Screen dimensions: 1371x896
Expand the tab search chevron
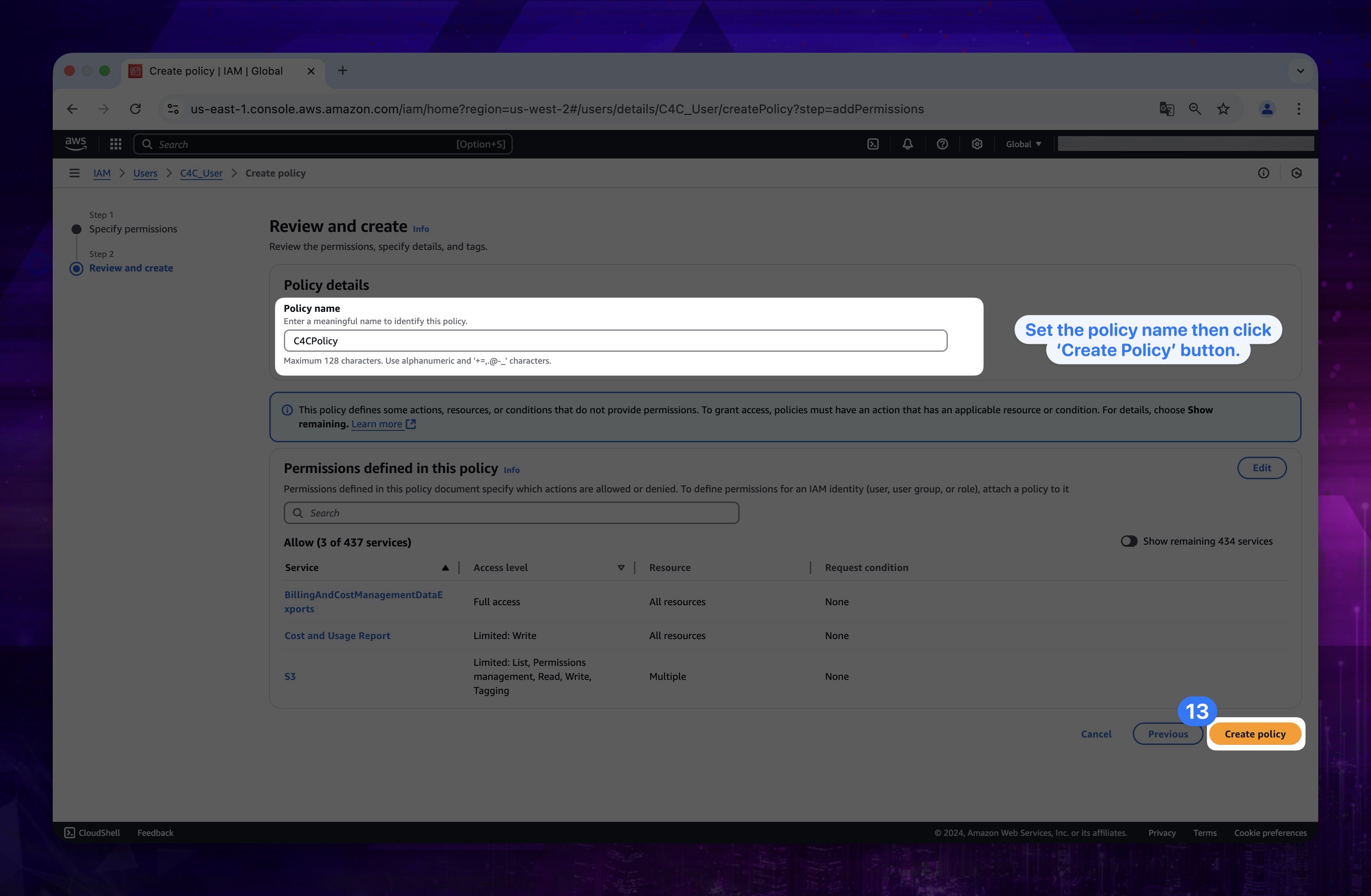pos(1300,71)
